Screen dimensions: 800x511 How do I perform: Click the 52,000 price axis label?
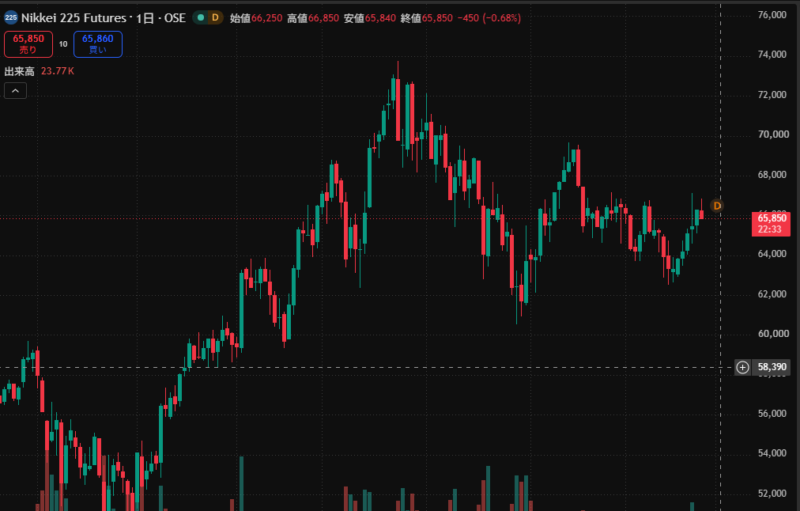(771, 493)
